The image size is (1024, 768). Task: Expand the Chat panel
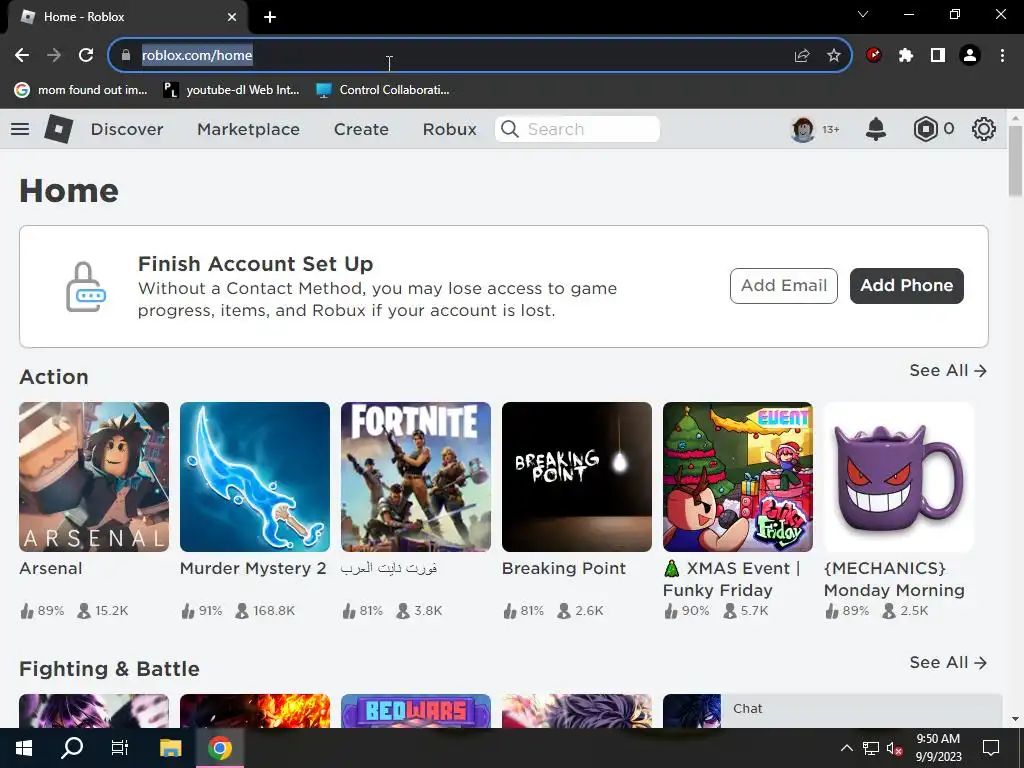pos(861,710)
